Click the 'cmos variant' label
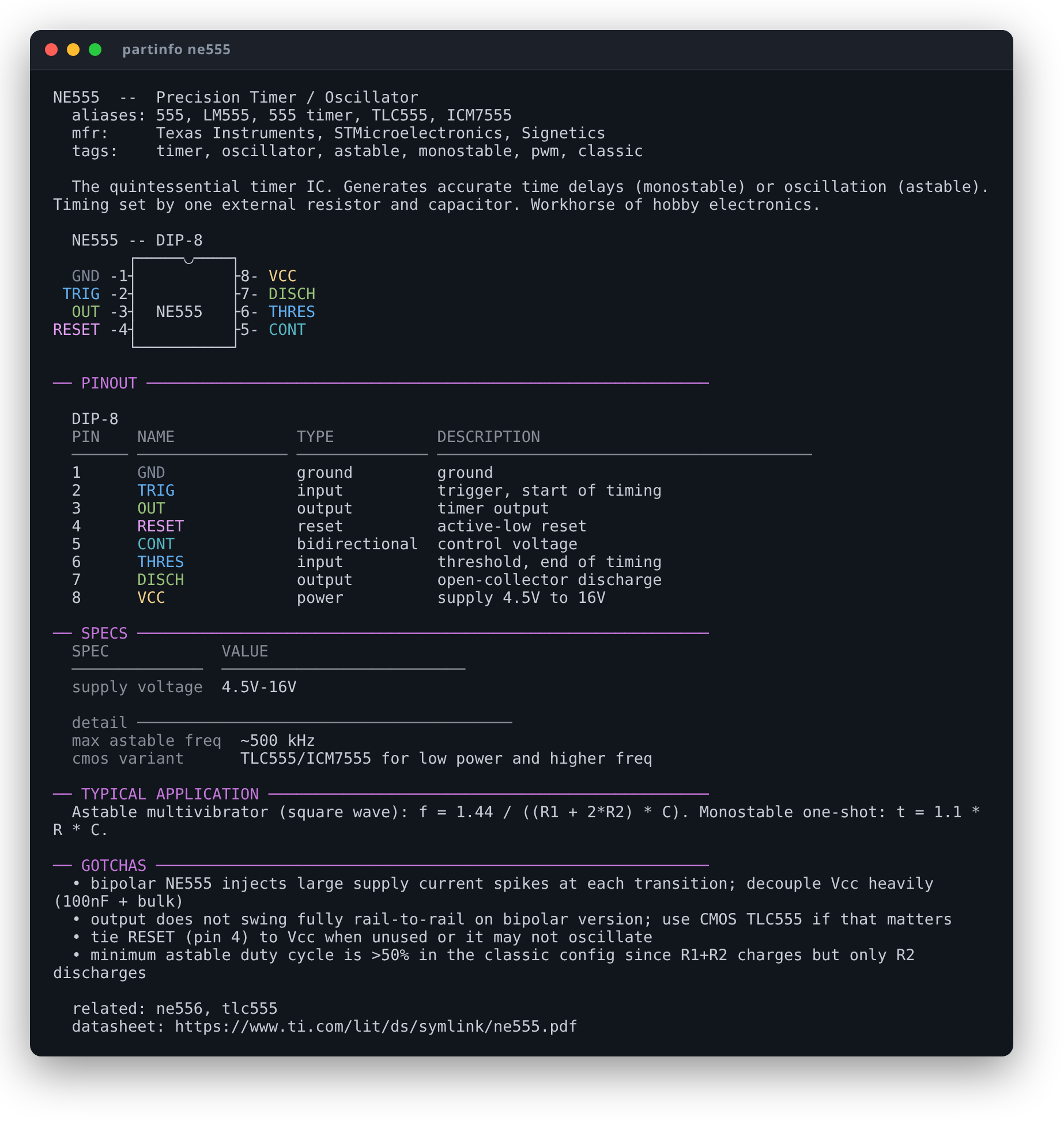This screenshot has height=1121, width=1064. click(127, 758)
